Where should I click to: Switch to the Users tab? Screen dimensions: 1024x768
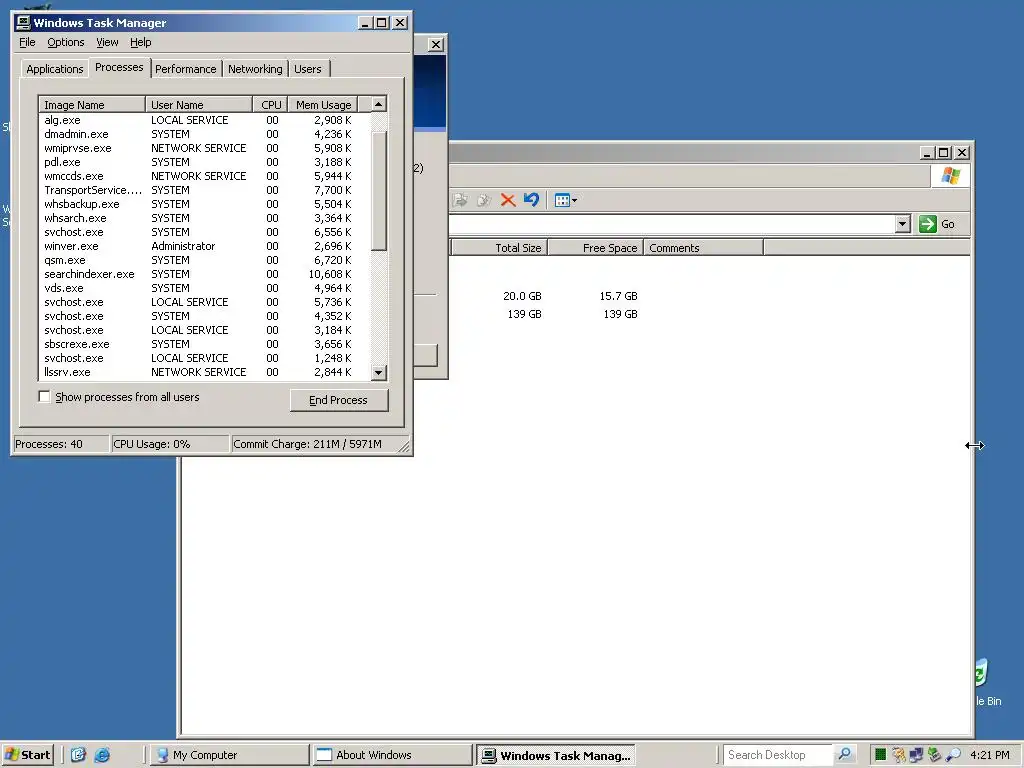[x=308, y=69]
